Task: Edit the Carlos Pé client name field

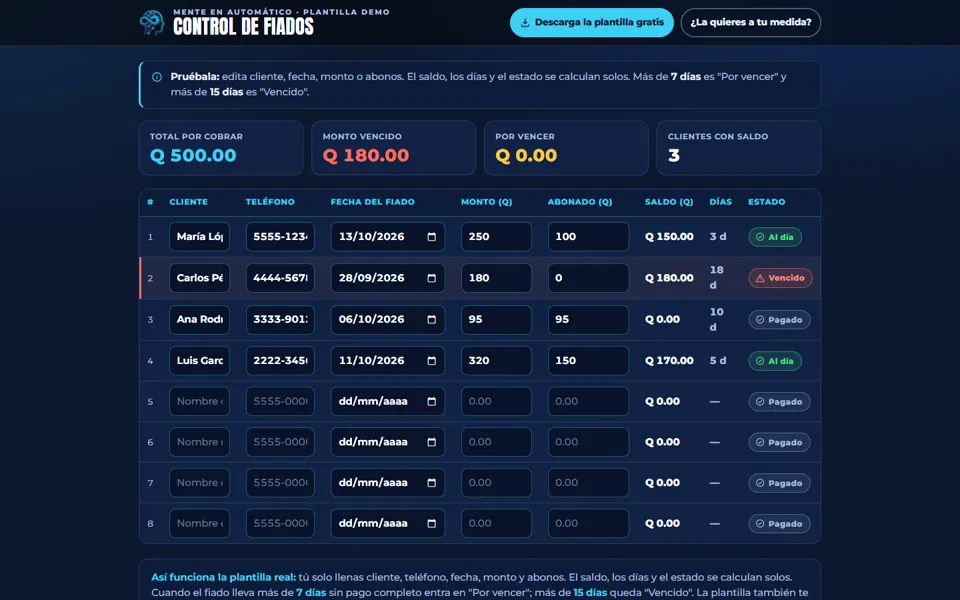Action: (200, 278)
